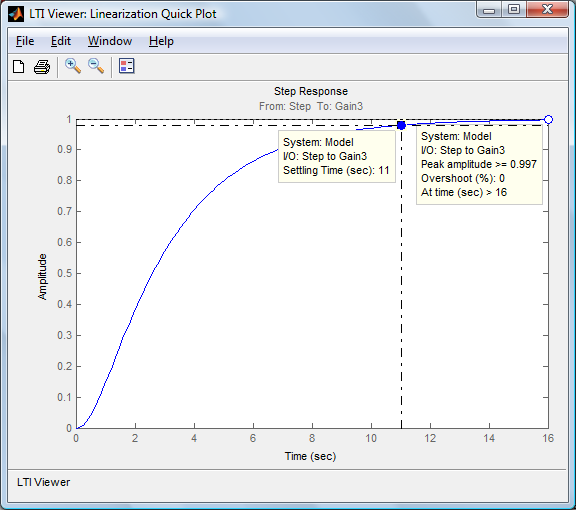The image size is (576, 510).
Task: Click the 'Overshoot (%): 0' text line
Action: (x=463, y=178)
